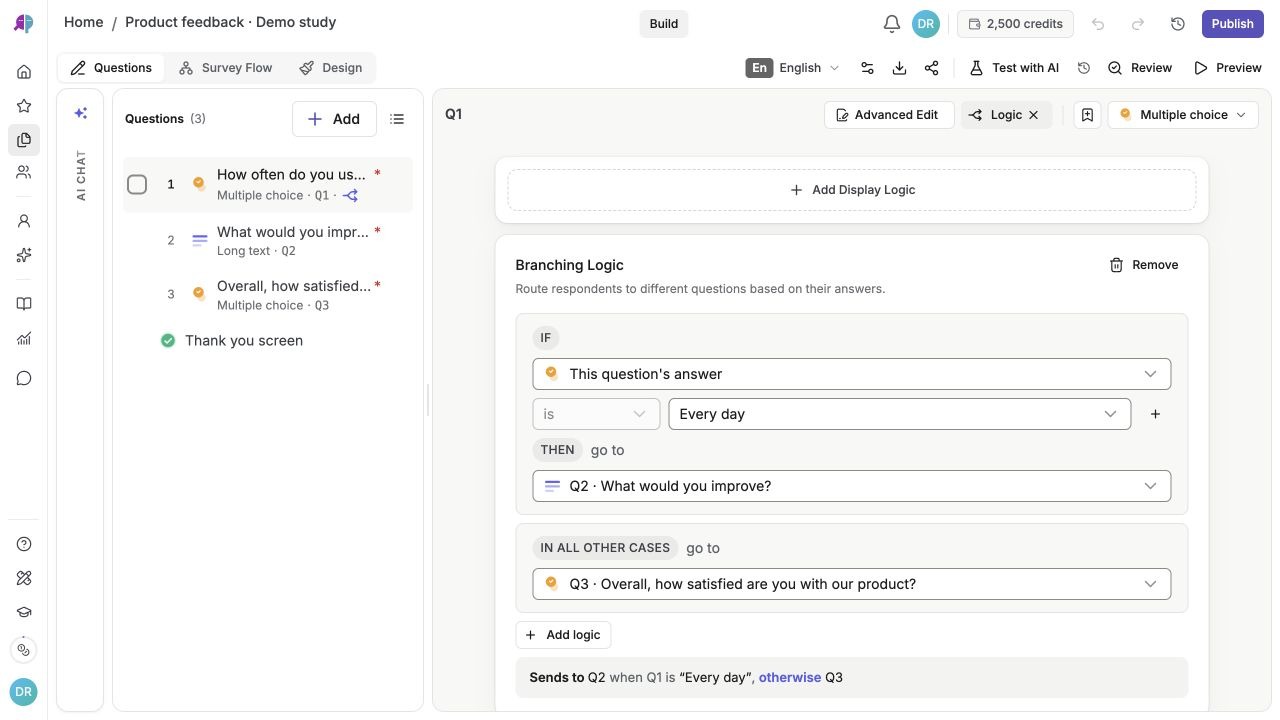The height and width of the screenshot is (720, 1280).
Task: Click the plus icon beside Every day
Action: (x=1155, y=414)
